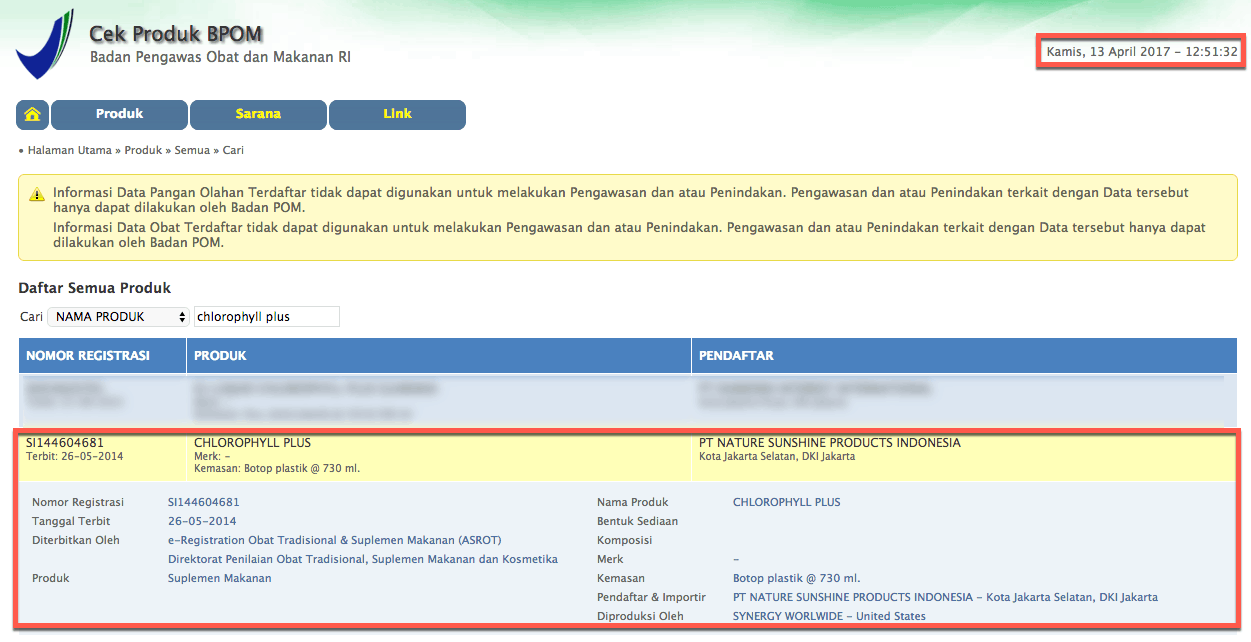Click the home icon button
The image size is (1251, 642).
(32, 115)
